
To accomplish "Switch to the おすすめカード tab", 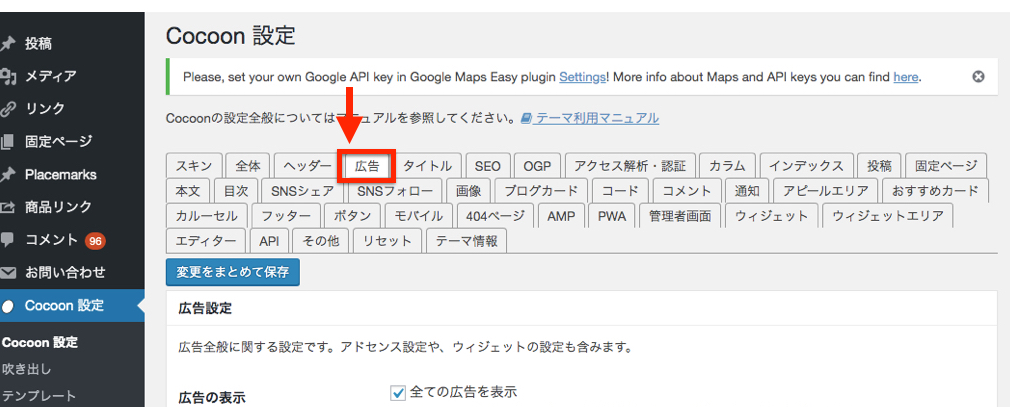I will click(x=935, y=191).
